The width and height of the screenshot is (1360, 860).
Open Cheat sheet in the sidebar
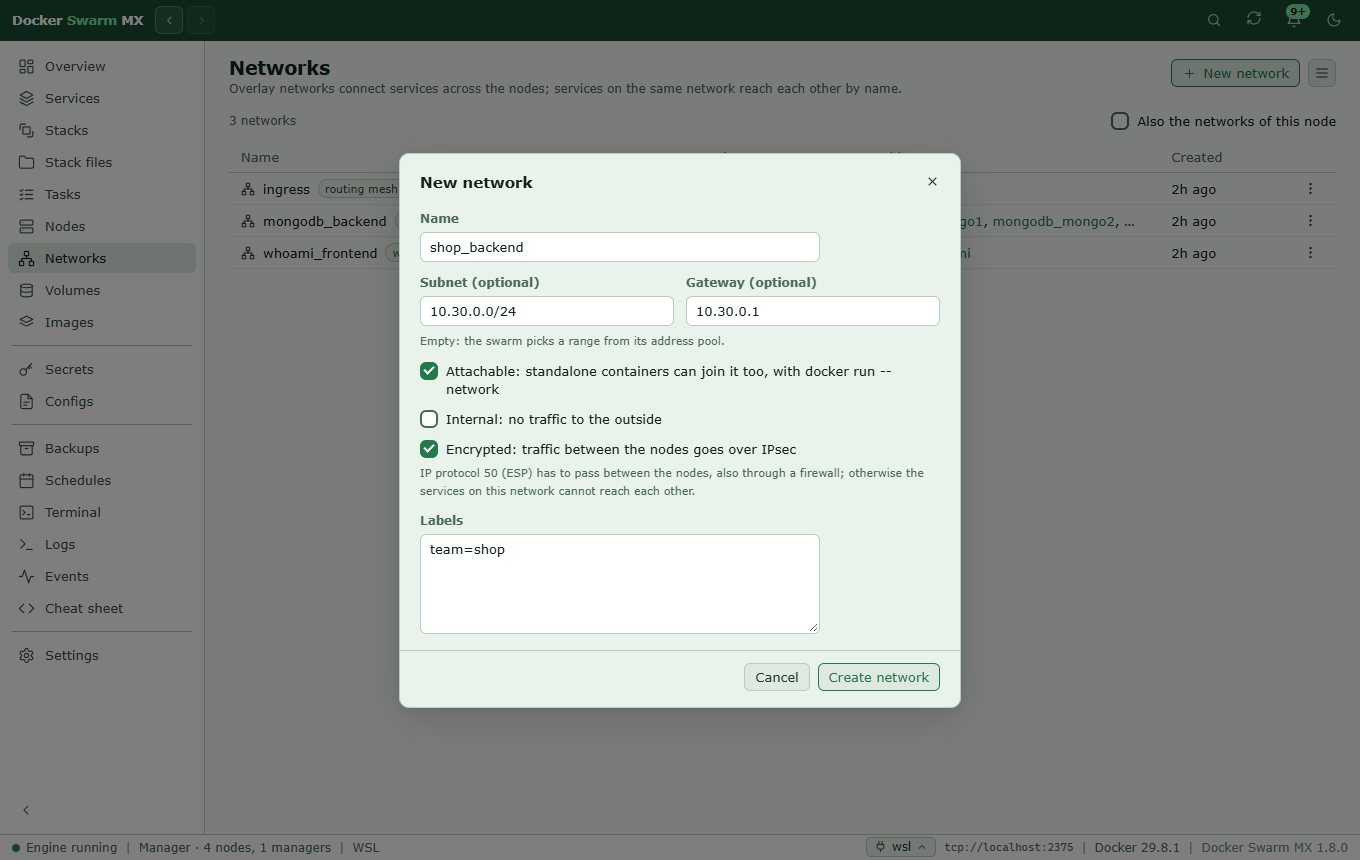102,608
